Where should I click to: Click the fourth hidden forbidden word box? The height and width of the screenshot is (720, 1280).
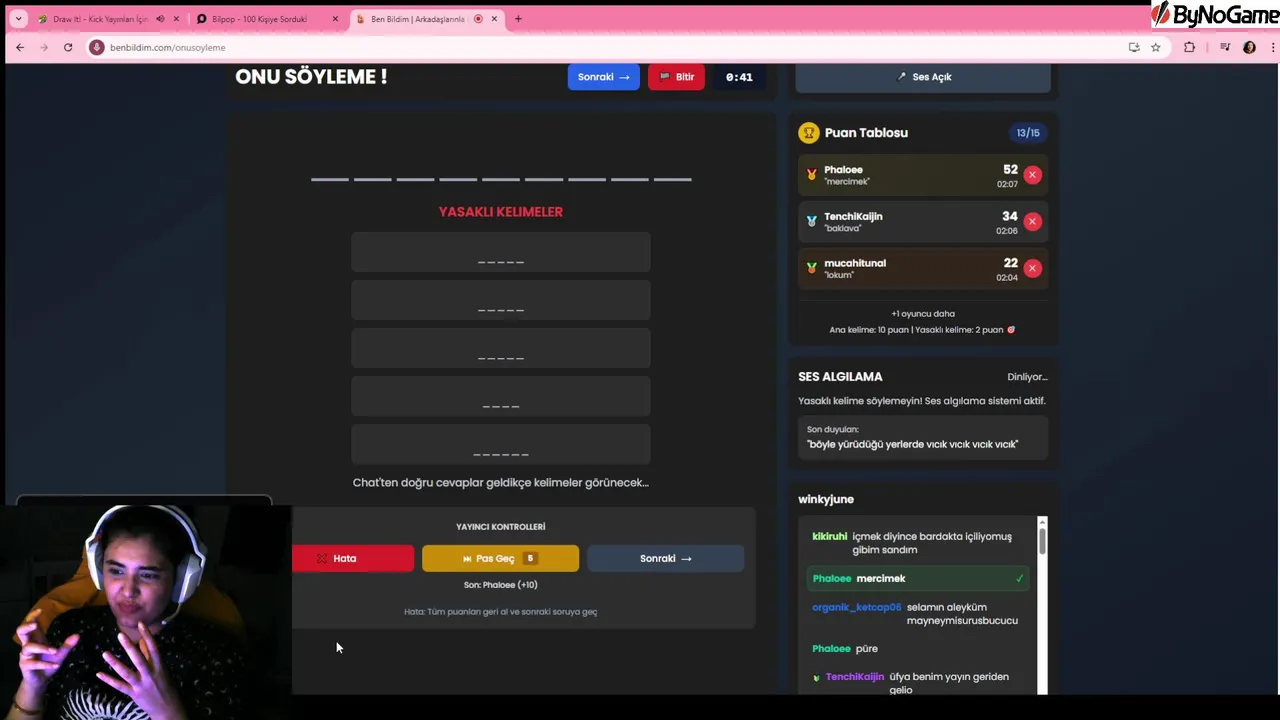tap(501, 396)
